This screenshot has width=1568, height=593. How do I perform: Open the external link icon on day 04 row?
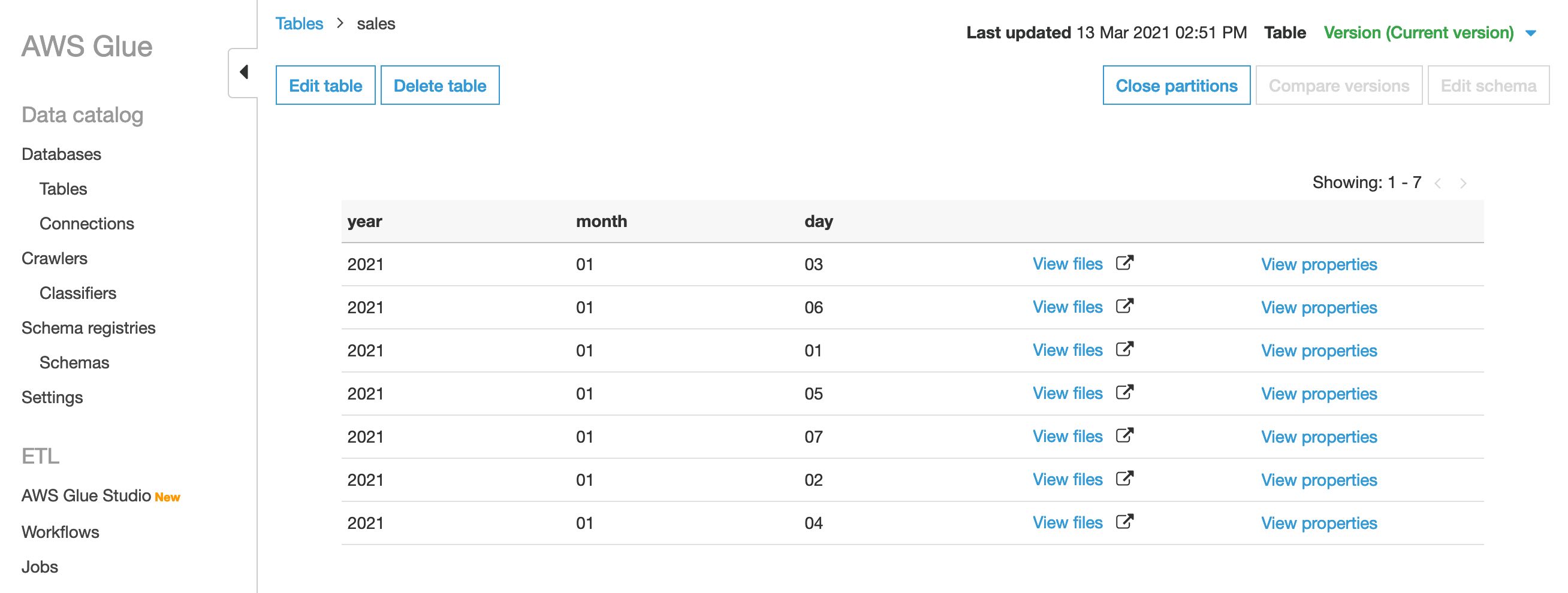tap(1125, 522)
